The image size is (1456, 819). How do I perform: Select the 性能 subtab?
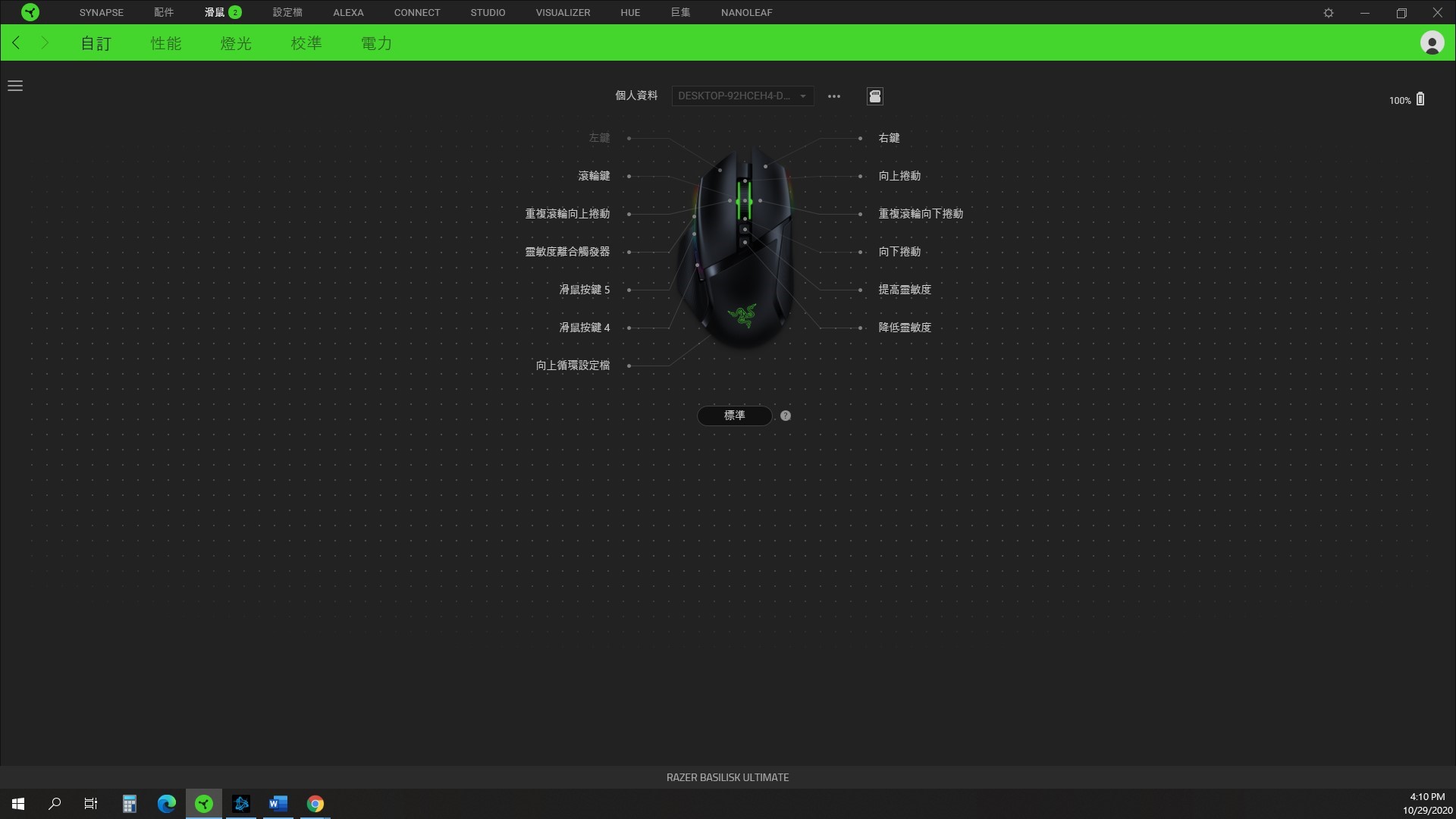coord(166,43)
